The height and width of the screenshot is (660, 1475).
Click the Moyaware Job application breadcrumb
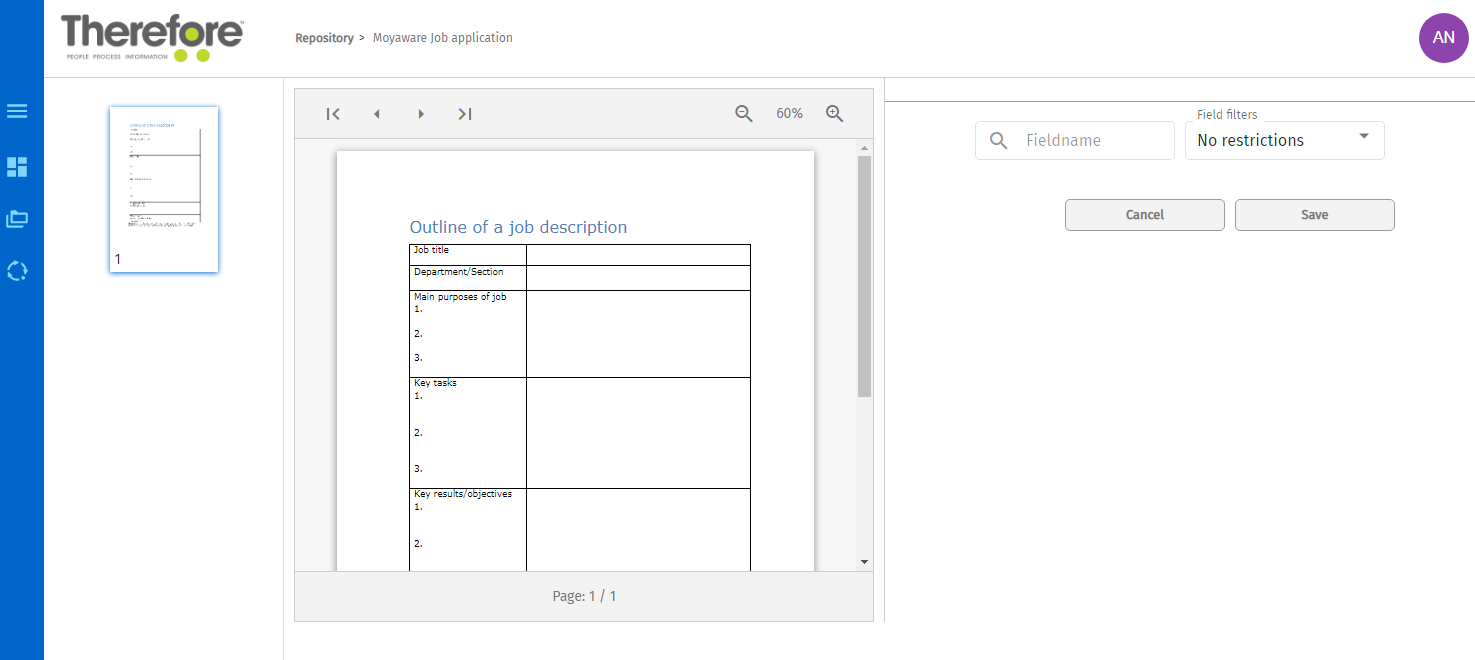pos(442,38)
